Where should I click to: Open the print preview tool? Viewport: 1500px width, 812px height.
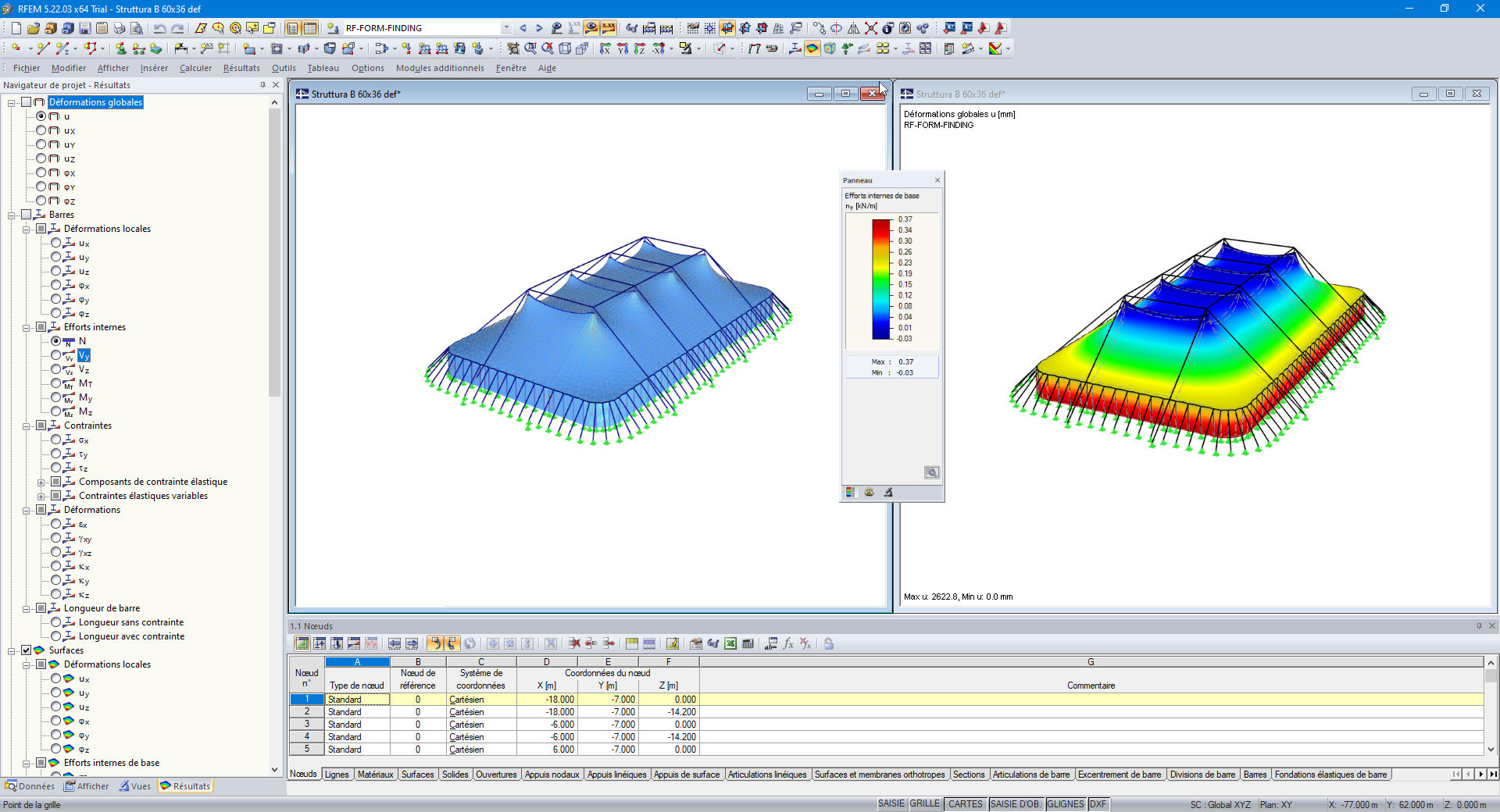137,28
